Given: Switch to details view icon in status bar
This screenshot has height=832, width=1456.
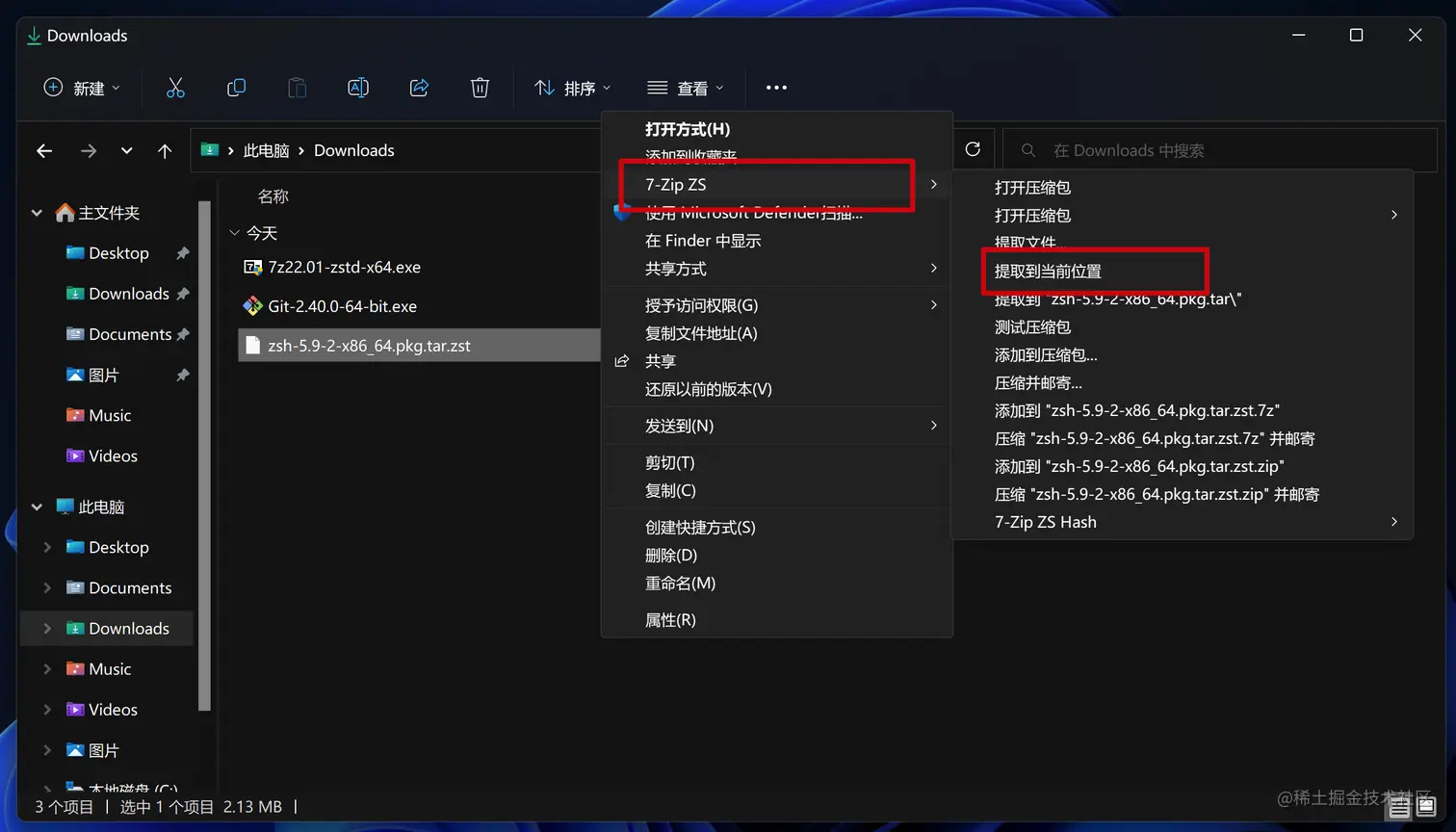Looking at the screenshot, I should [1399, 807].
